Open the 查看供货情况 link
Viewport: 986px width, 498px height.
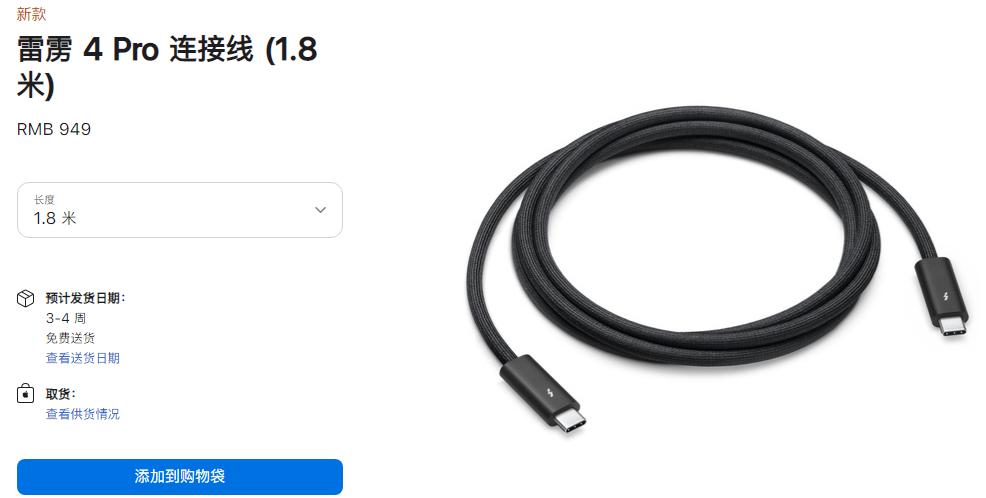[82, 414]
